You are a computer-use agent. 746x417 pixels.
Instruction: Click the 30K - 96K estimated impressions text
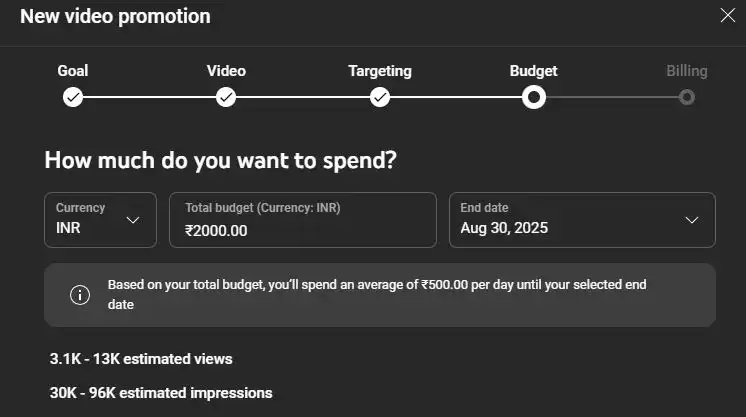(x=161, y=393)
